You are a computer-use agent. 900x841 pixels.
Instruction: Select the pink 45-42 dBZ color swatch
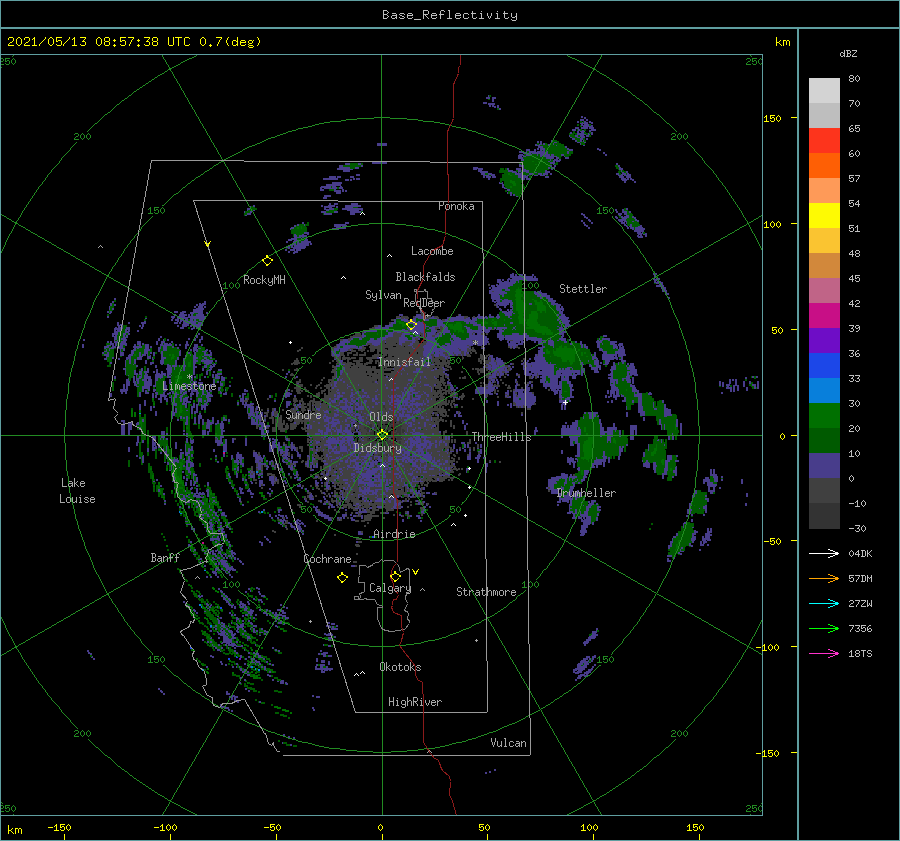(x=824, y=290)
